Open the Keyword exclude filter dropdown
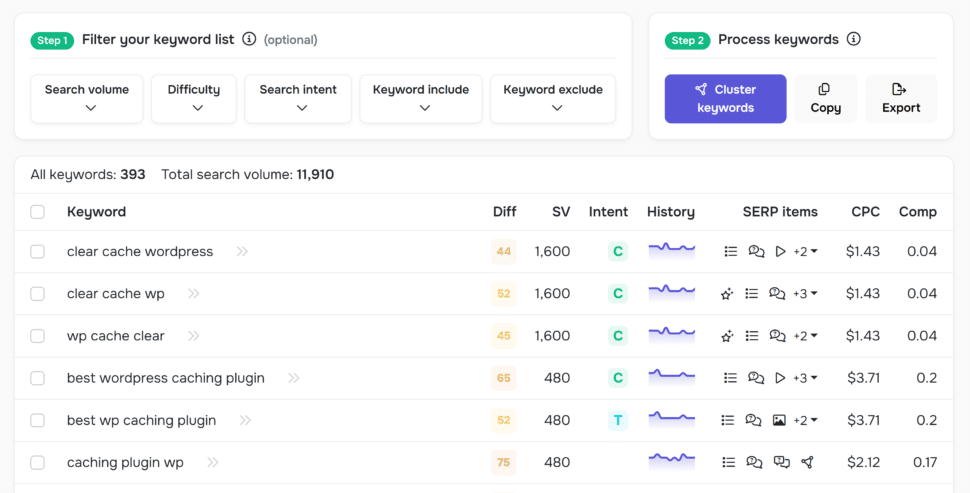This screenshot has height=493, width=970. click(x=553, y=99)
